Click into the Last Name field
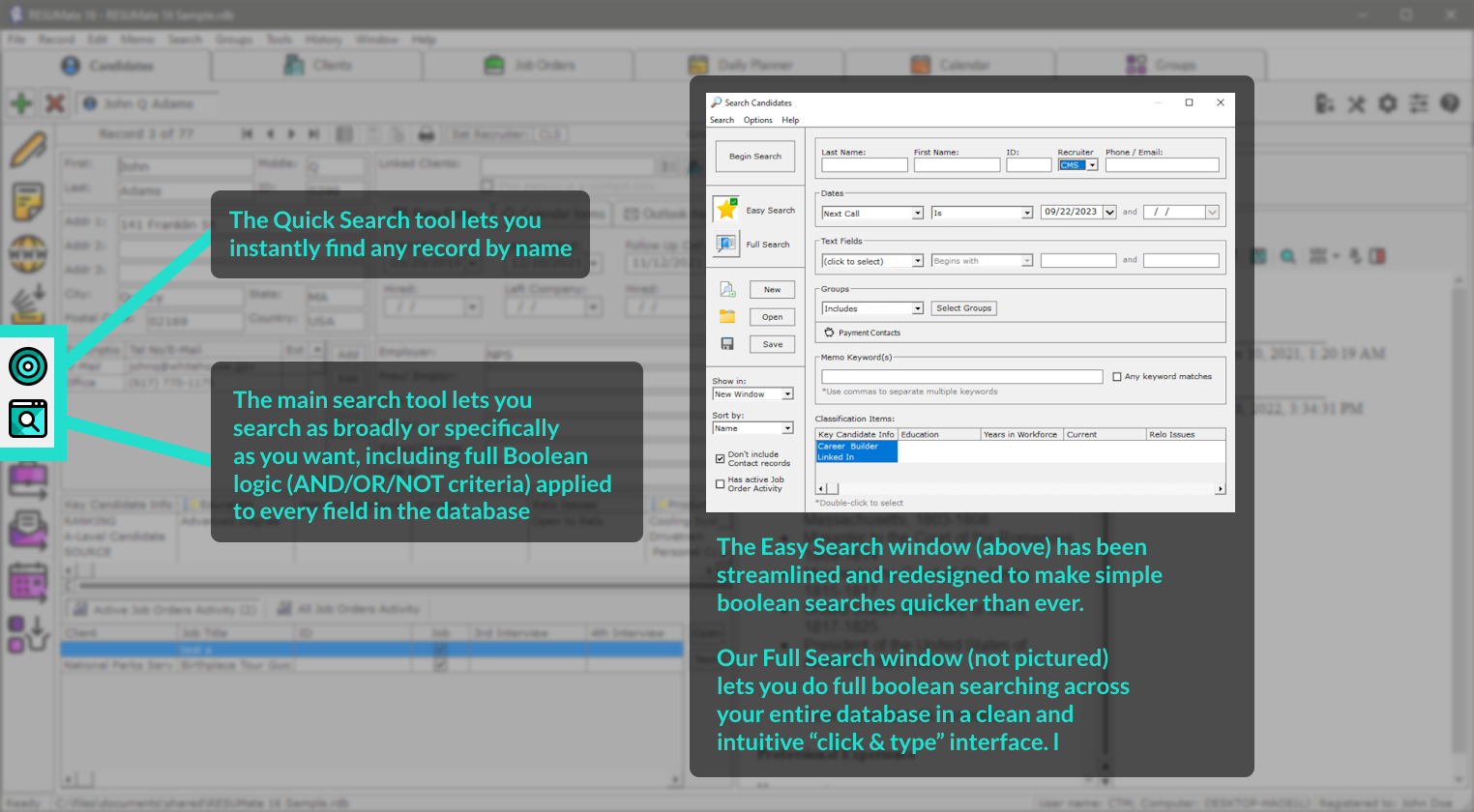 [865, 165]
